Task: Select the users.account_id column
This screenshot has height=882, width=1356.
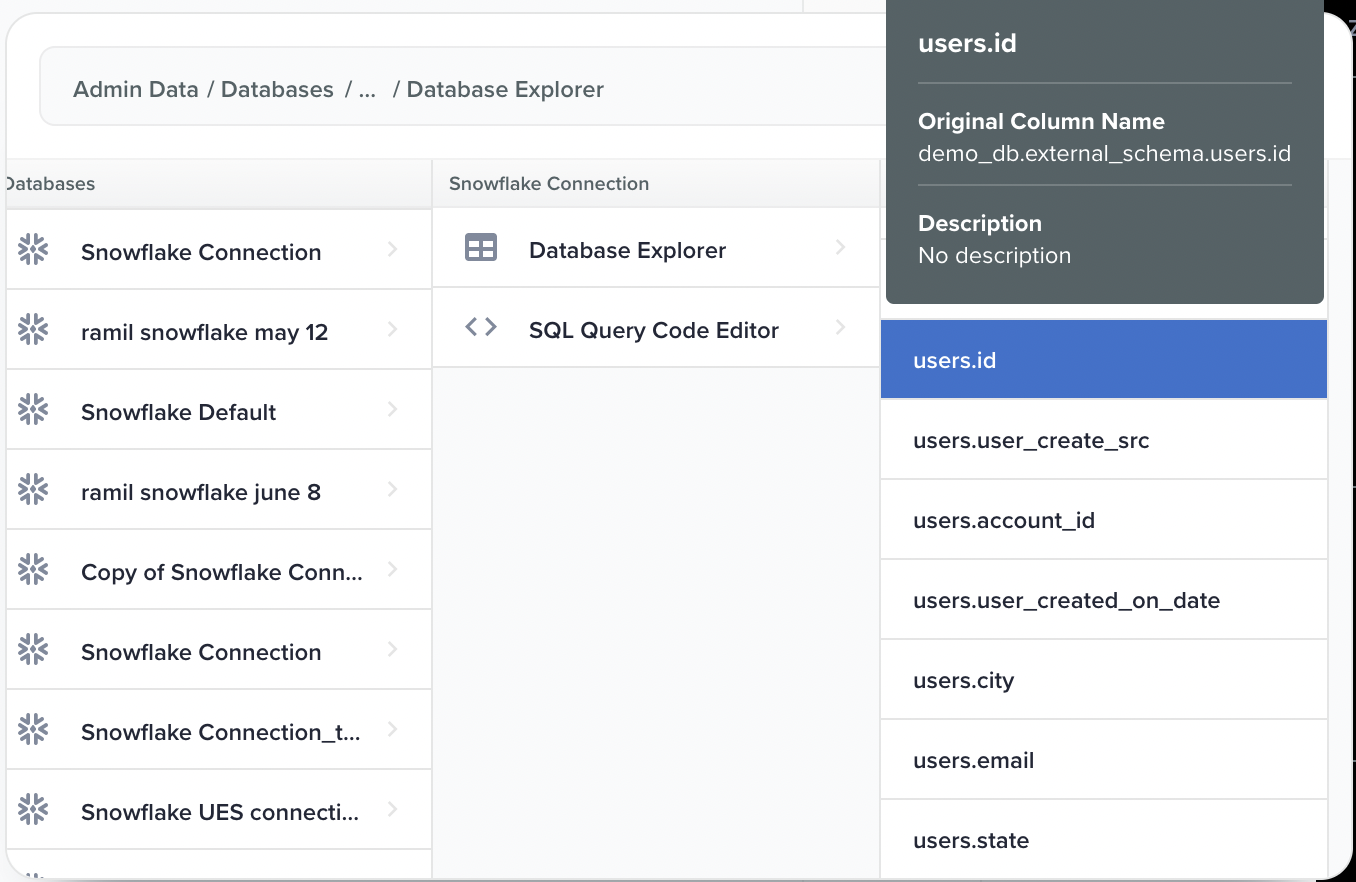Action: click(1004, 521)
